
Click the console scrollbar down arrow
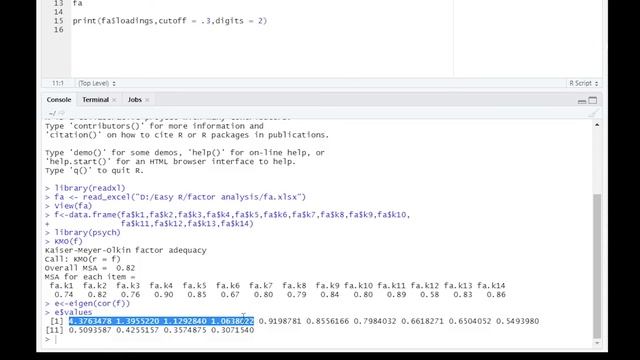[x=597, y=342]
